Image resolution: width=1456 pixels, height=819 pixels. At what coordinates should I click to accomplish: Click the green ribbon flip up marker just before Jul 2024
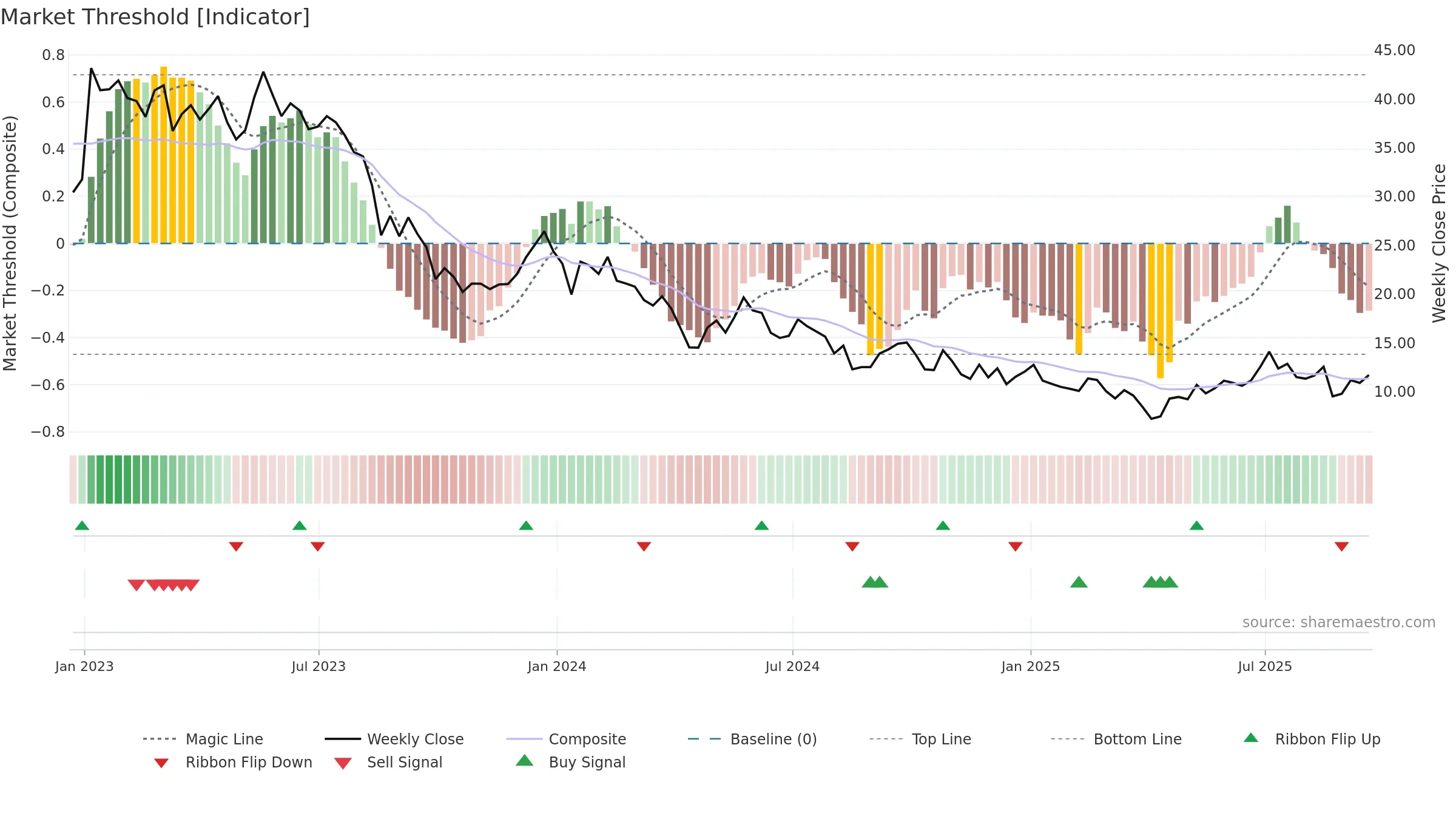(x=761, y=525)
